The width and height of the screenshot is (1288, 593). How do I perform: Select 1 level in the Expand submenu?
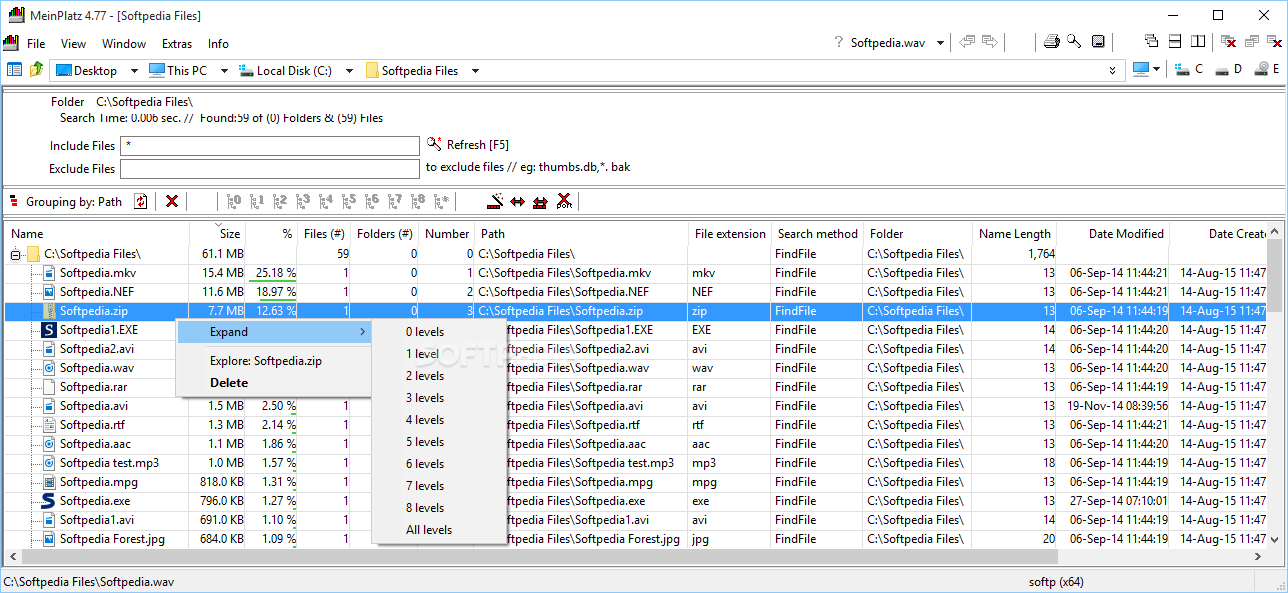pos(439,354)
